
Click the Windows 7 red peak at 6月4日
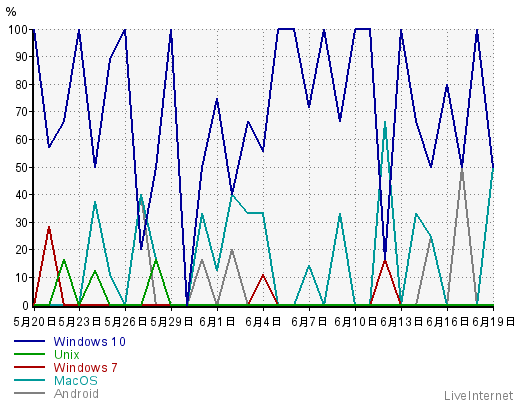point(263,275)
